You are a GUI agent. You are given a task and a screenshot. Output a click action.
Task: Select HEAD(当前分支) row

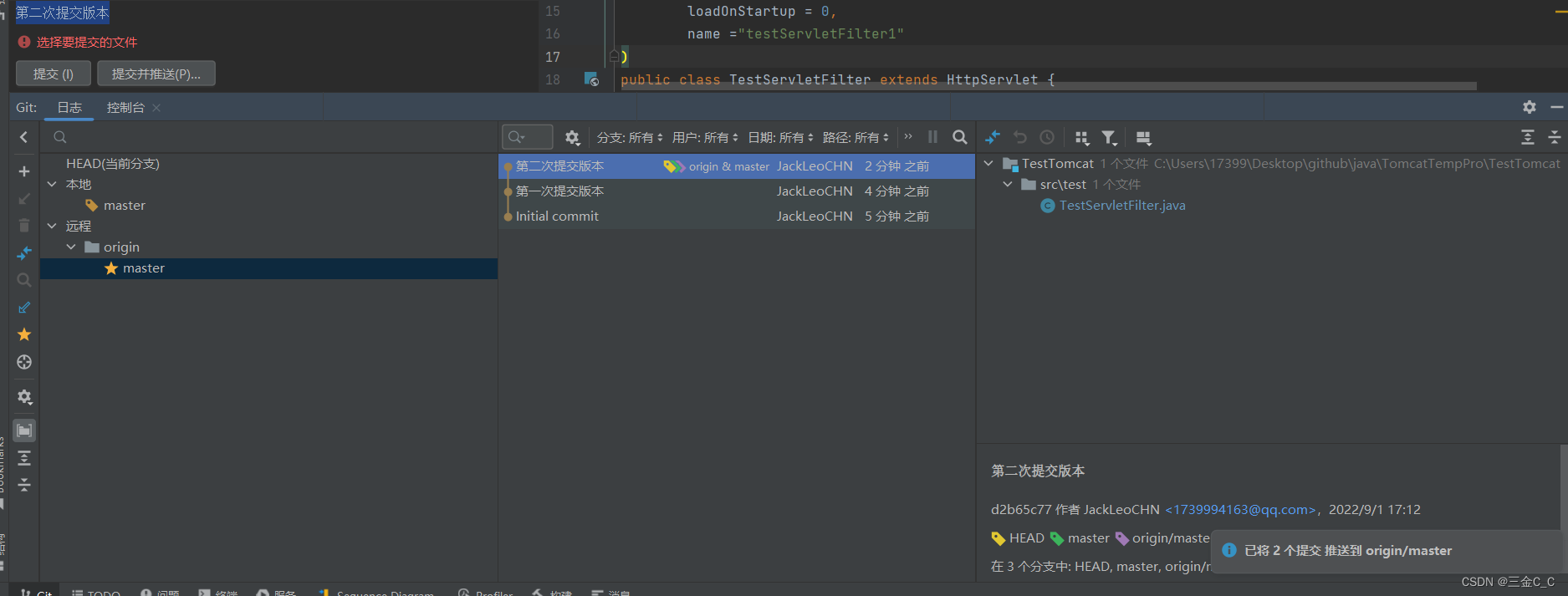tap(268, 164)
